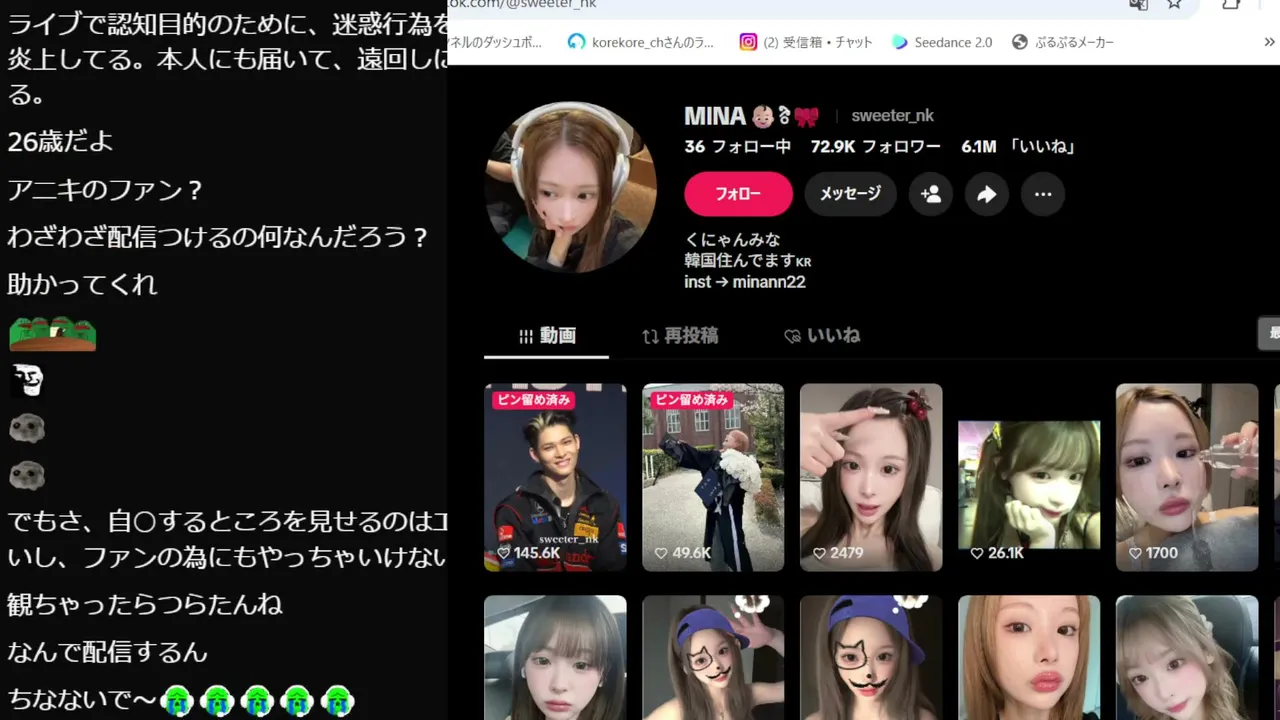Viewport: 1280px width, 720px height.
Task: Open the 36 フォロー中 following list
Action: (x=738, y=147)
